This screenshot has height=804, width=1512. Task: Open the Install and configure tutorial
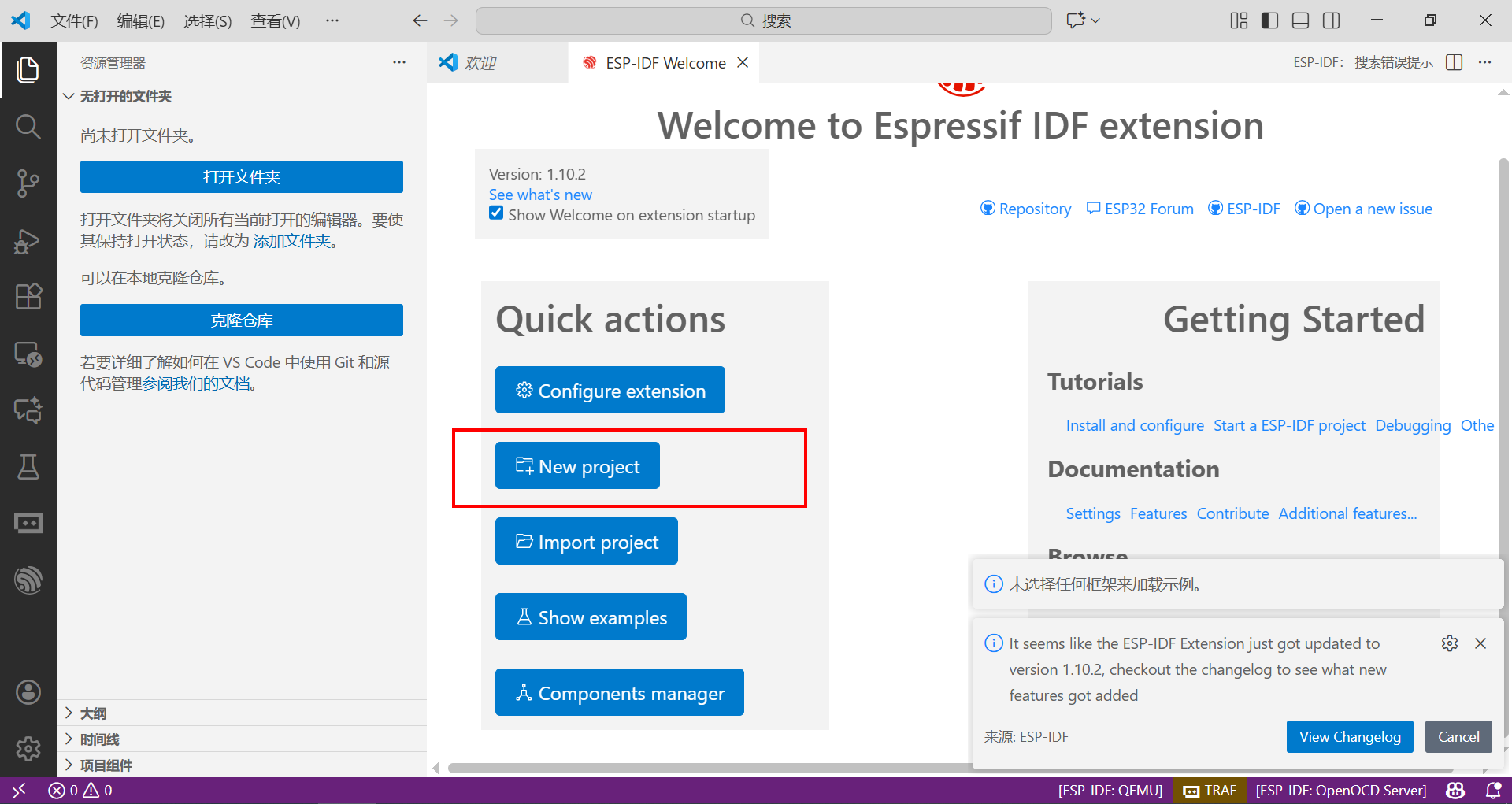(1135, 425)
